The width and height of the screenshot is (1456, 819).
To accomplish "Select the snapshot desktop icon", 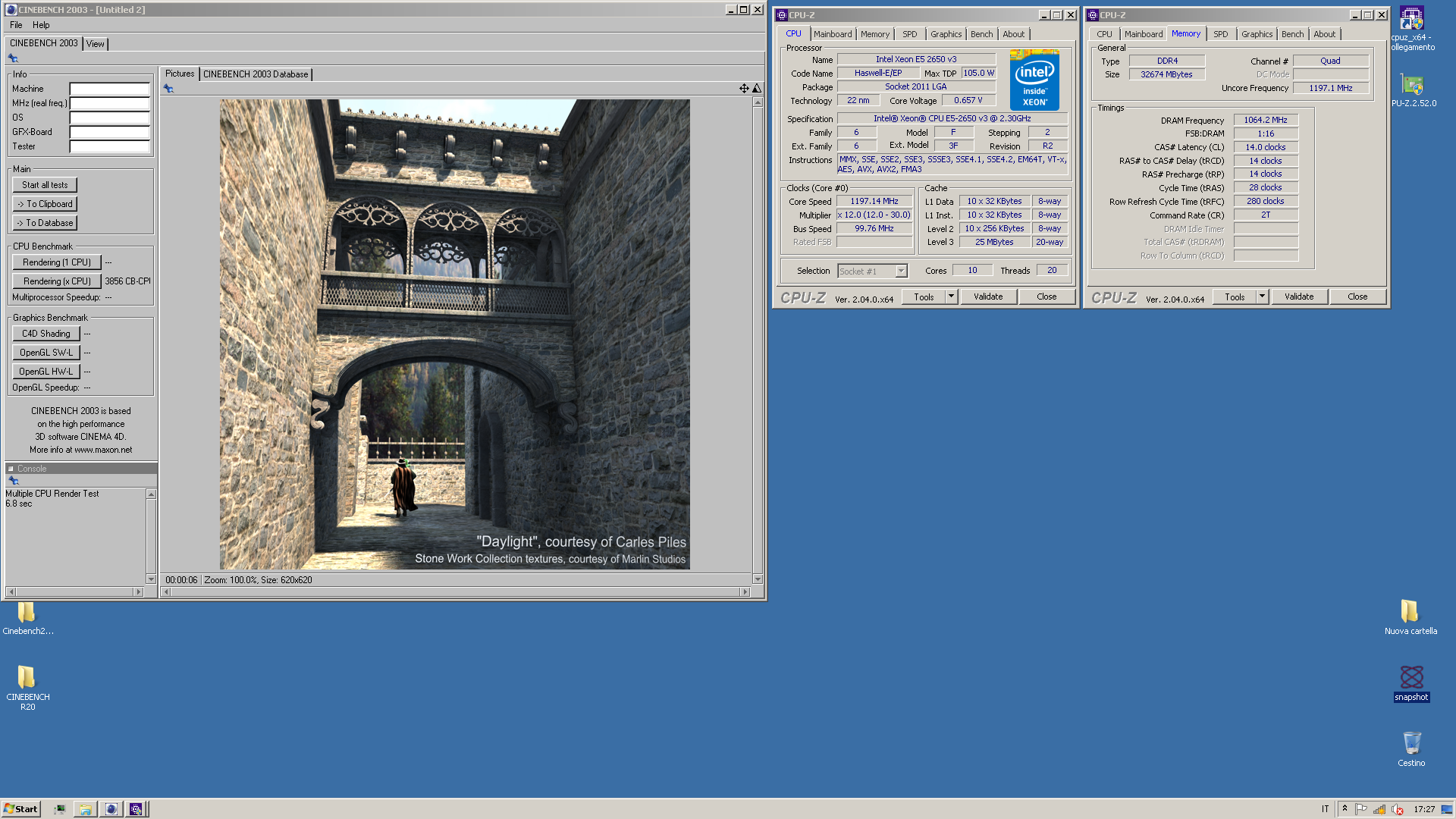I will (1411, 683).
